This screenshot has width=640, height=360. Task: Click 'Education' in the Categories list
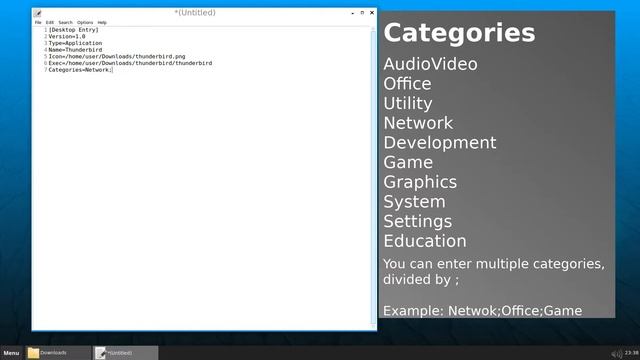[x=425, y=241]
